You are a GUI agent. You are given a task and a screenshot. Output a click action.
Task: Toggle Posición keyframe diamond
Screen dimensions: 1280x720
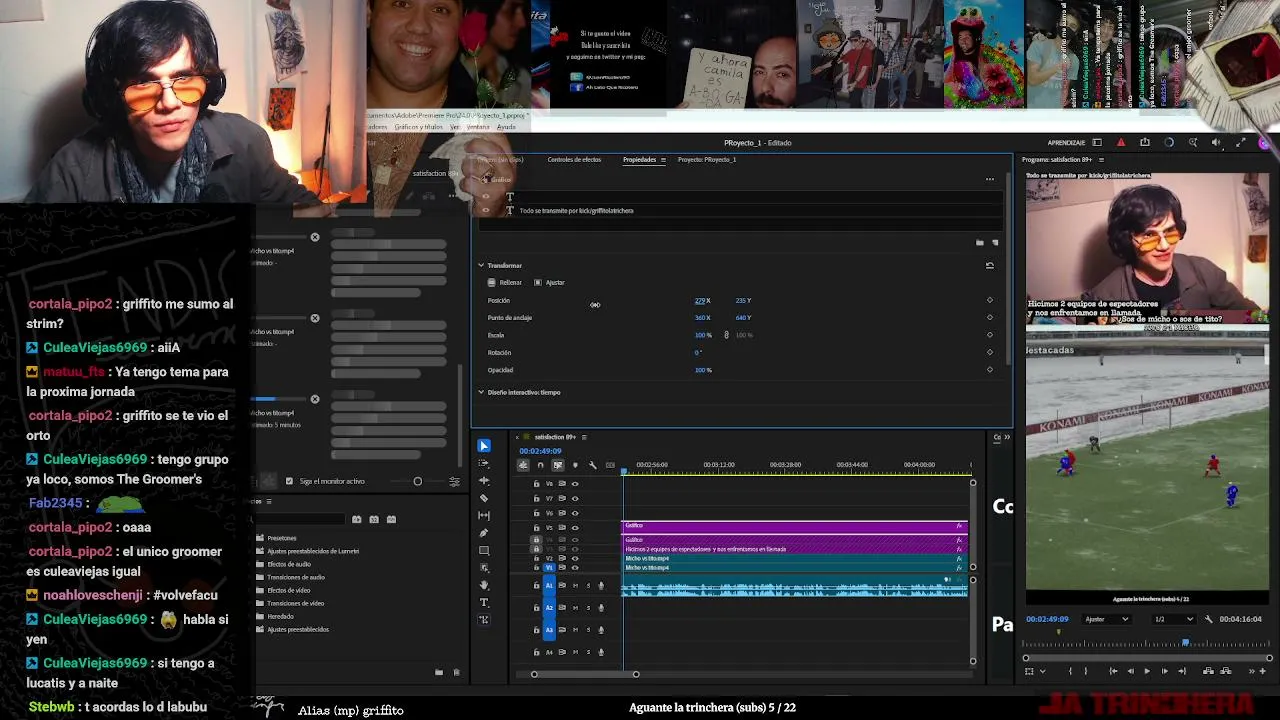pos(990,300)
